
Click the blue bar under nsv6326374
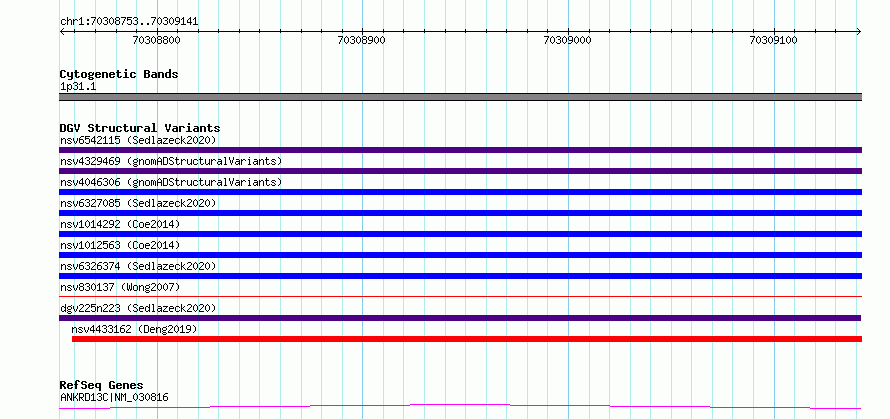(x=460, y=276)
